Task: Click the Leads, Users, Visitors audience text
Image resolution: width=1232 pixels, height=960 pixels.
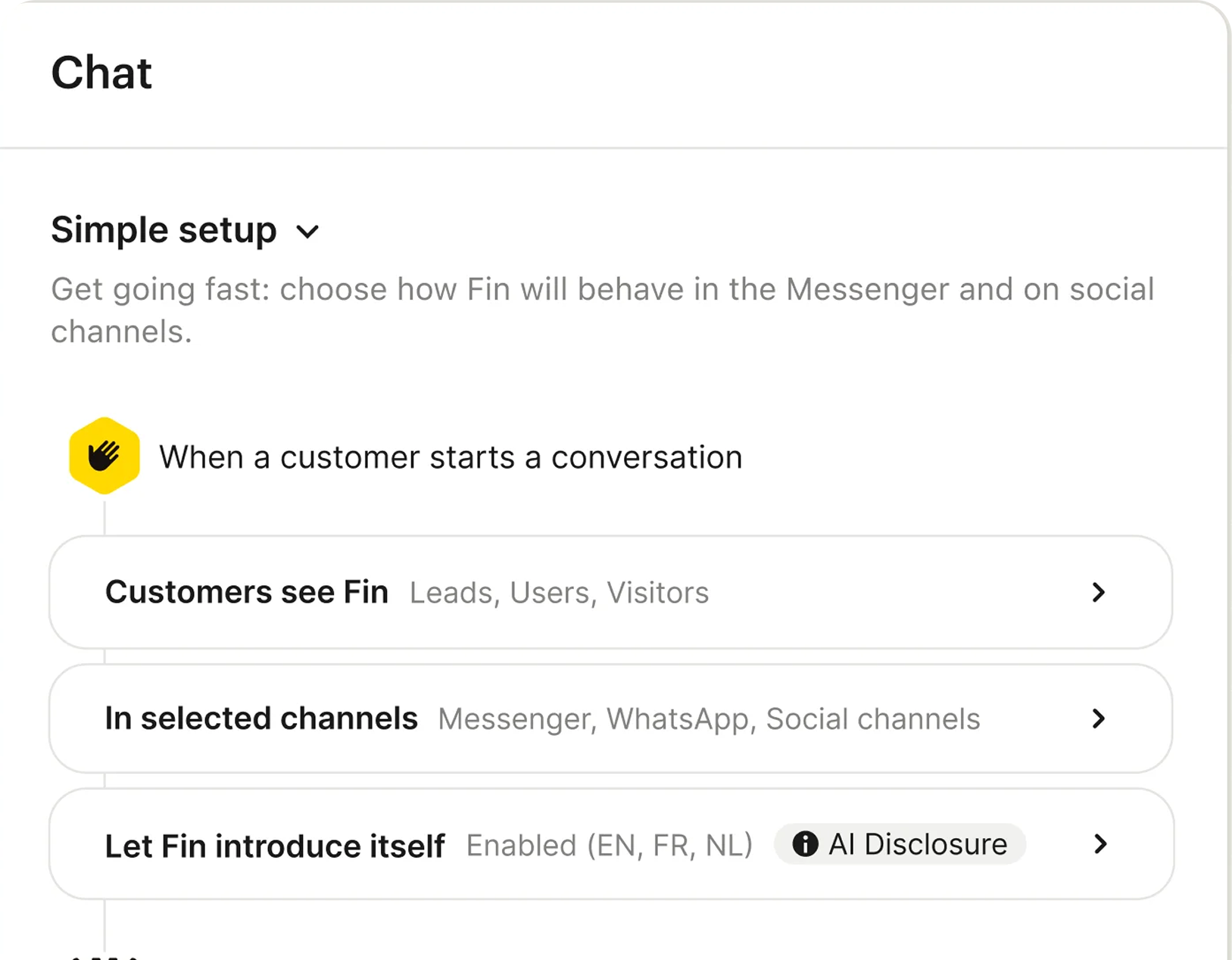Action: [560, 593]
